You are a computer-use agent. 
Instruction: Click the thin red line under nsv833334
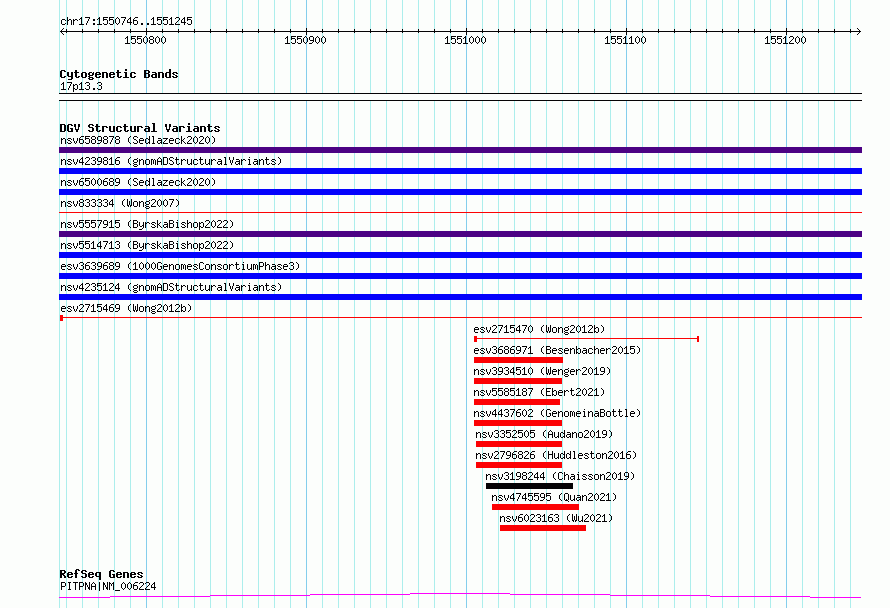pyautogui.click(x=460, y=213)
